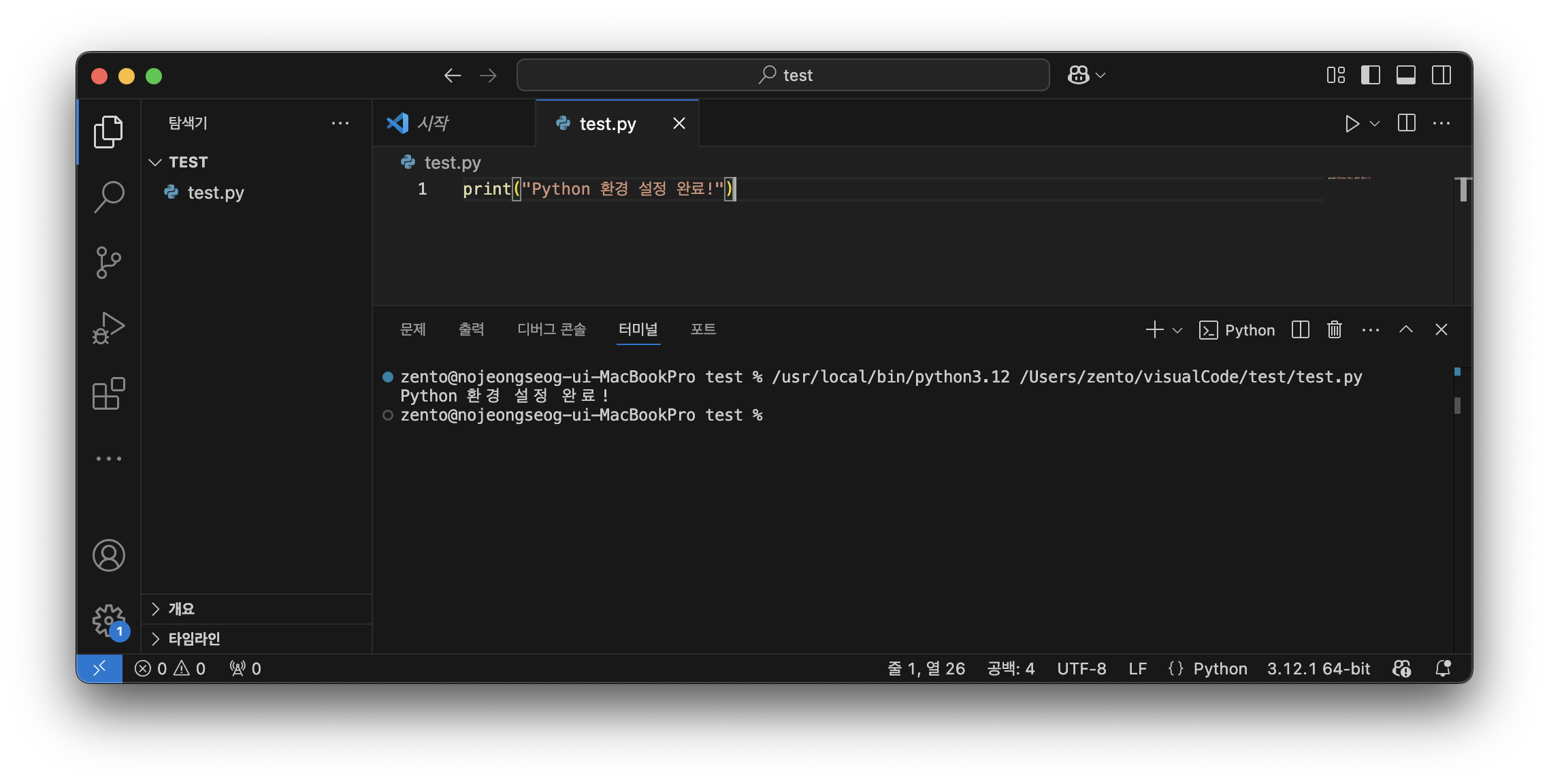Screen dimensions: 1549x784
Task: Open the run options dropdown arrow
Action: click(1375, 124)
